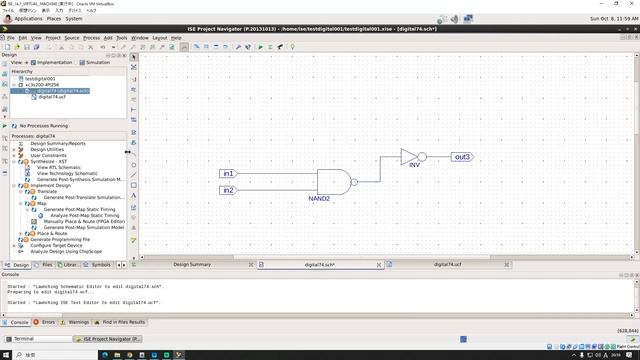Switch to the Errors console tab
This screenshot has width=640, height=360.
(x=44, y=322)
